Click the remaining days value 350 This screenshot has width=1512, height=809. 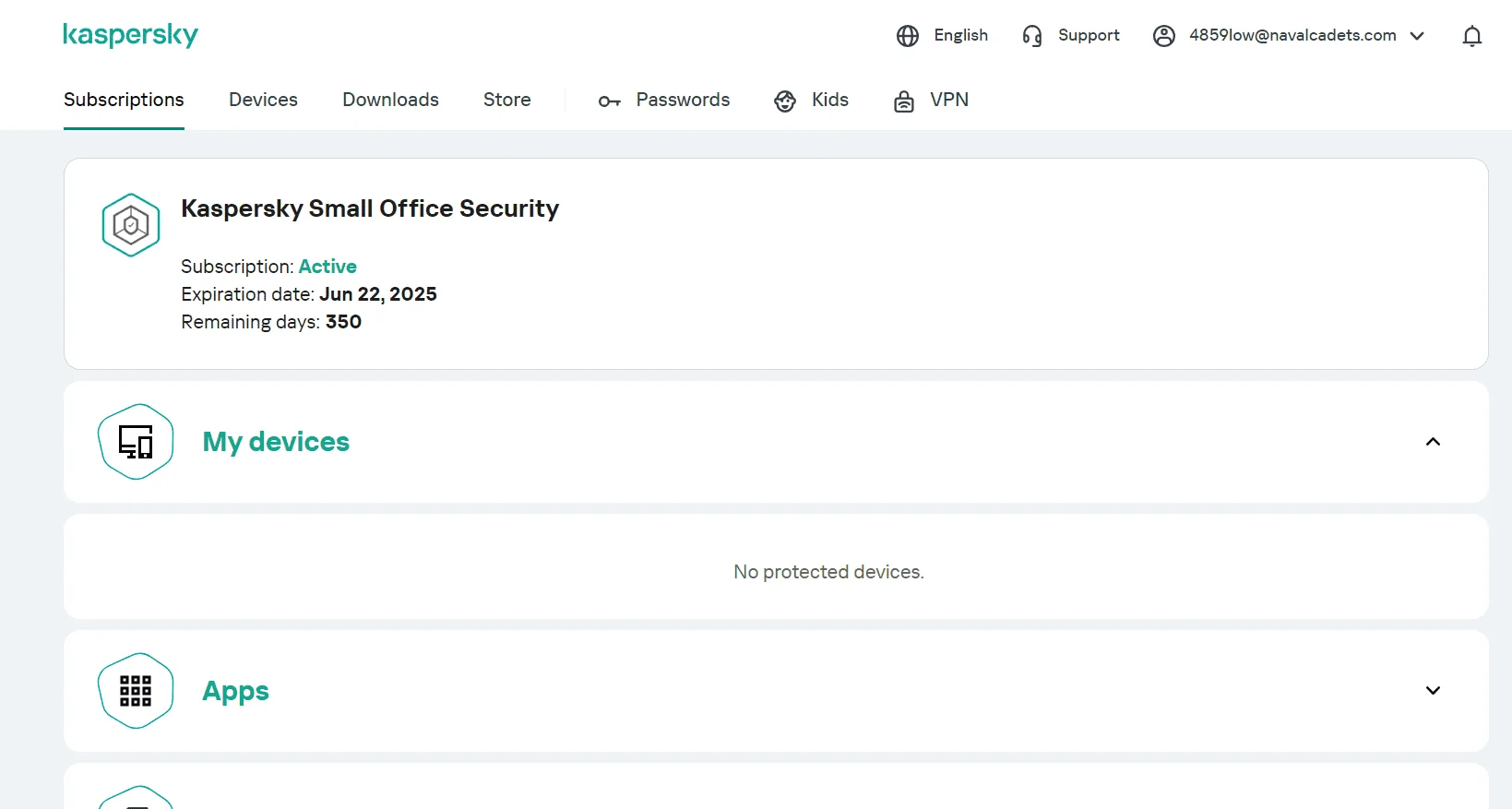pyautogui.click(x=343, y=322)
